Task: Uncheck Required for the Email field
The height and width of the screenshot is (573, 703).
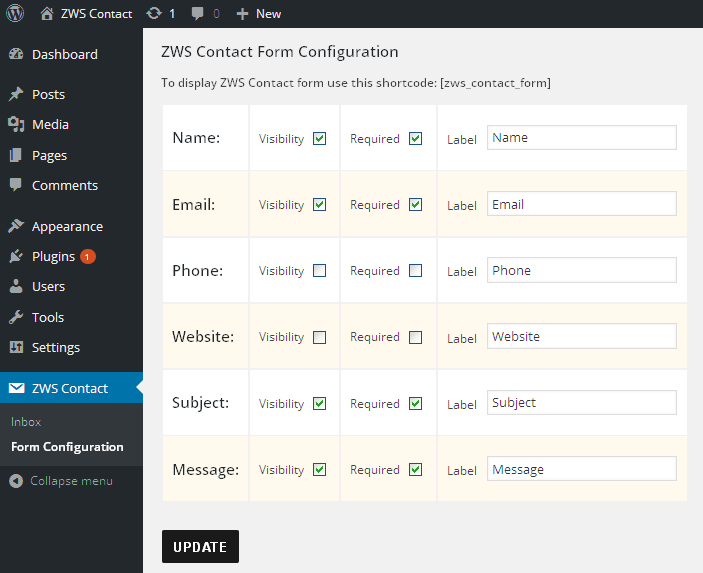Action: pos(416,205)
